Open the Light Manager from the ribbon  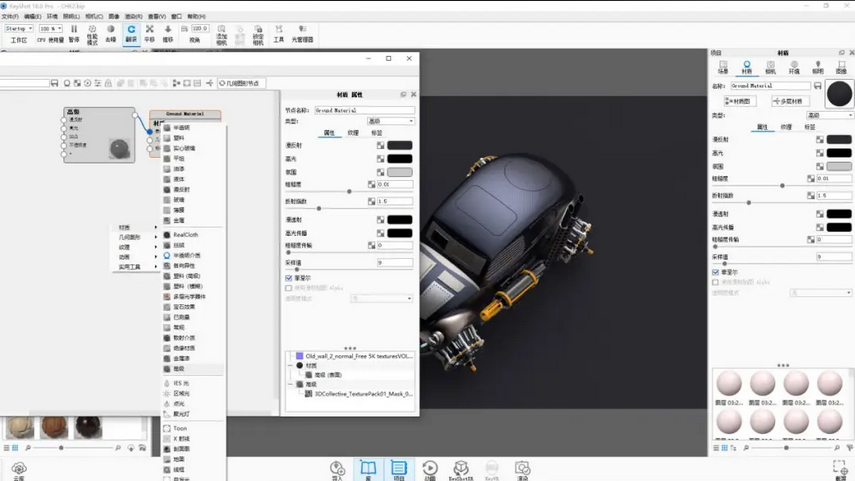tap(302, 34)
